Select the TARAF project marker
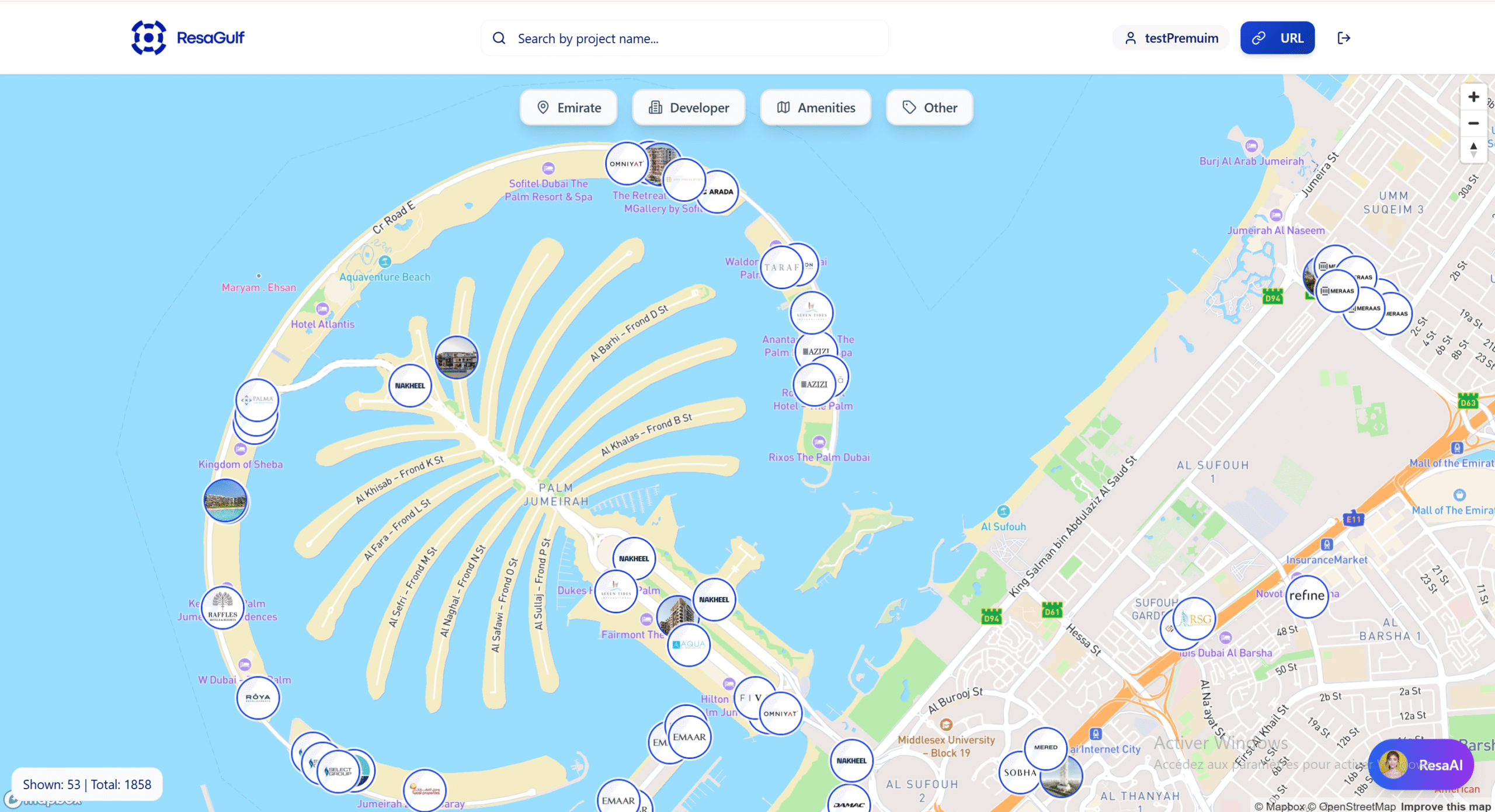The width and height of the screenshot is (1495, 812). (x=781, y=267)
